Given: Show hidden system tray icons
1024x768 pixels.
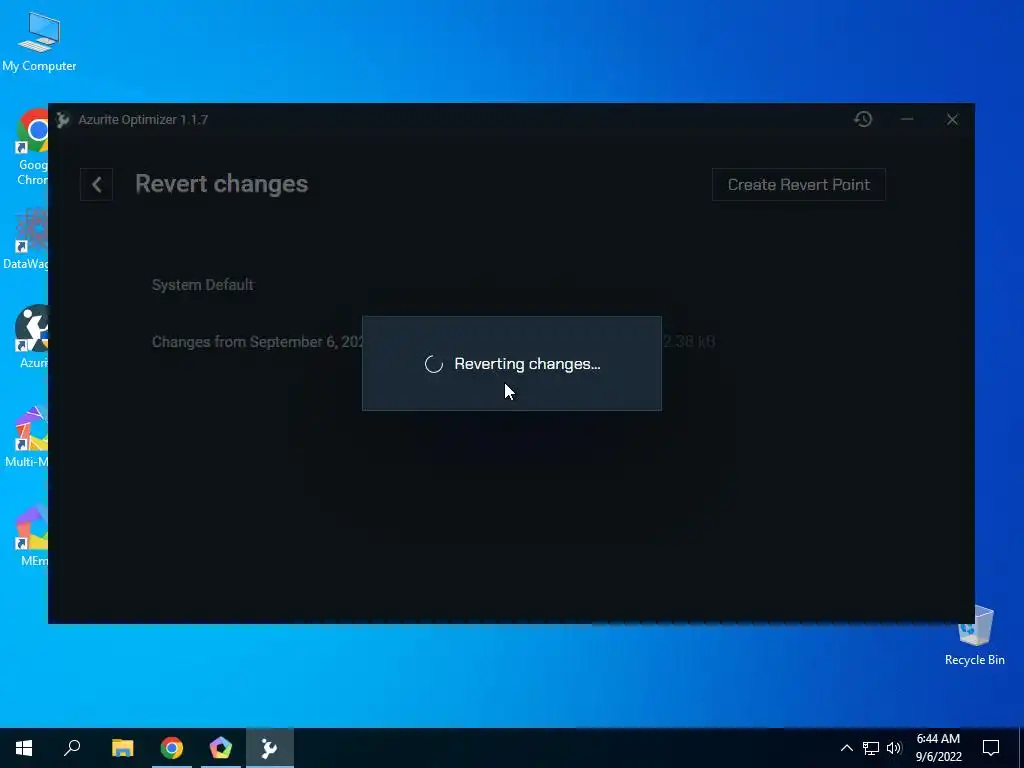Looking at the screenshot, I should (846, 748).
